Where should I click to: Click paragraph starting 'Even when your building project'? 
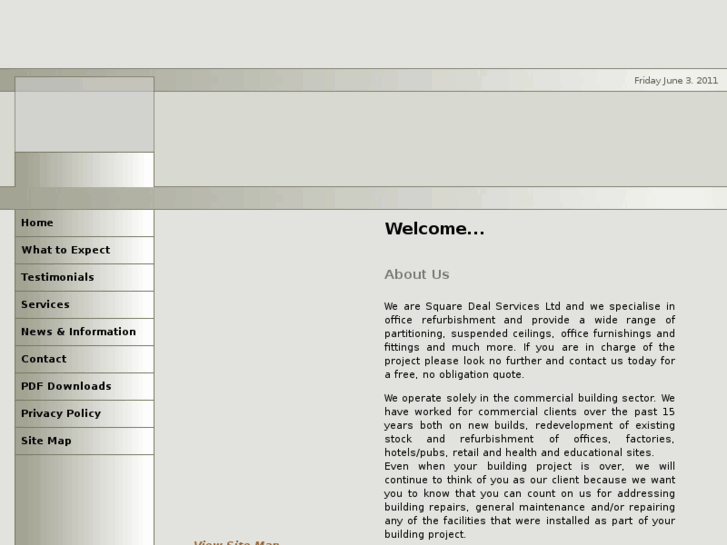click(x=529, y=500)
